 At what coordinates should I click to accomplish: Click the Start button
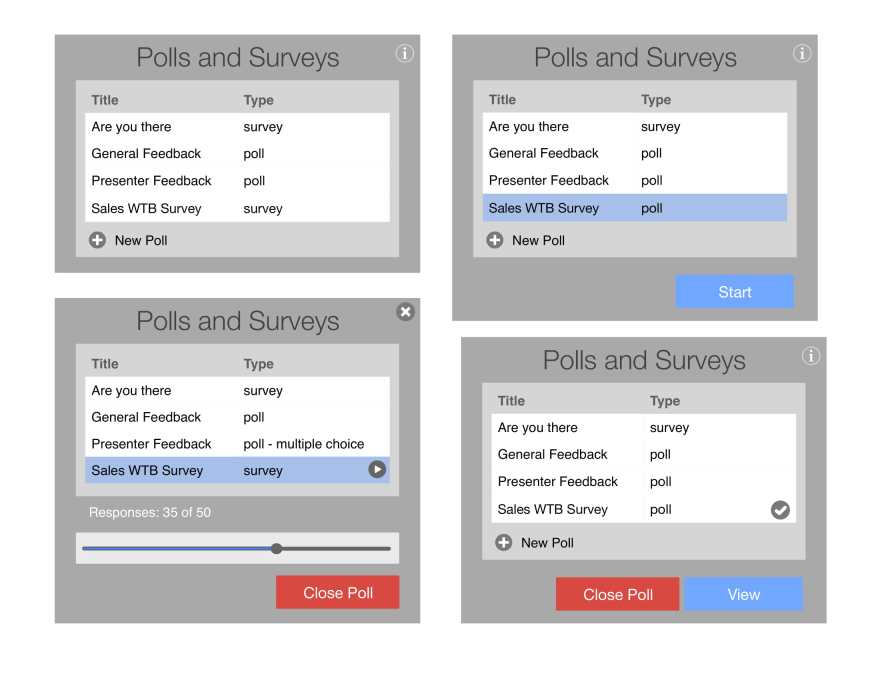click(734, 292)
